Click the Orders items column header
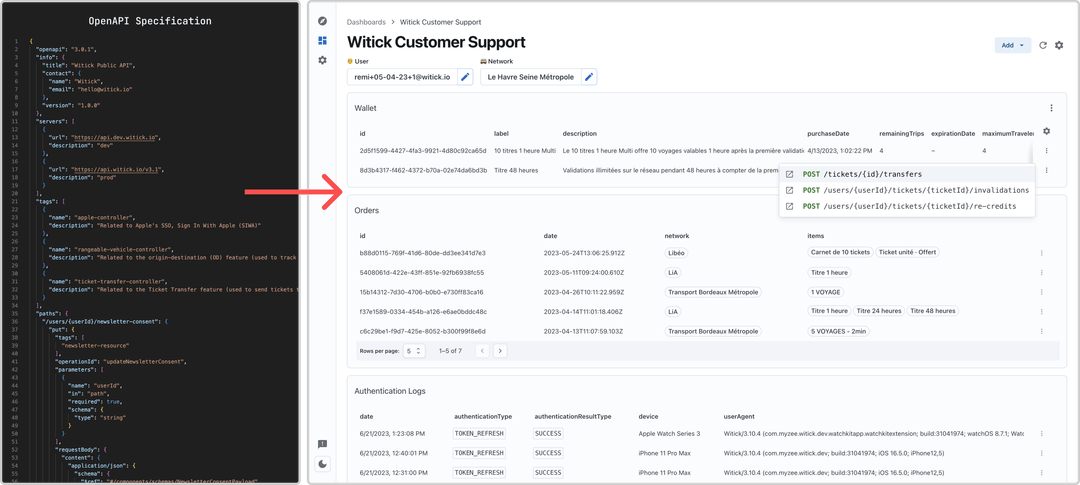This screenshot has width=1080, height=485. 816,236
